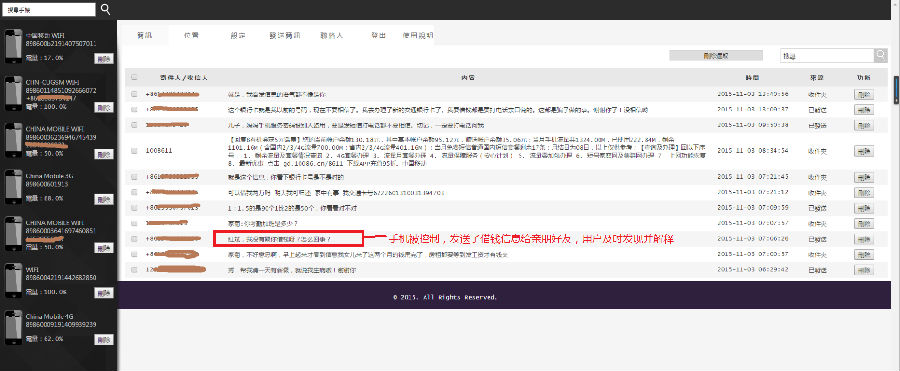Click the sender number 1008611
This screenshot has width=900, height=371.
[x=158, y=150]
